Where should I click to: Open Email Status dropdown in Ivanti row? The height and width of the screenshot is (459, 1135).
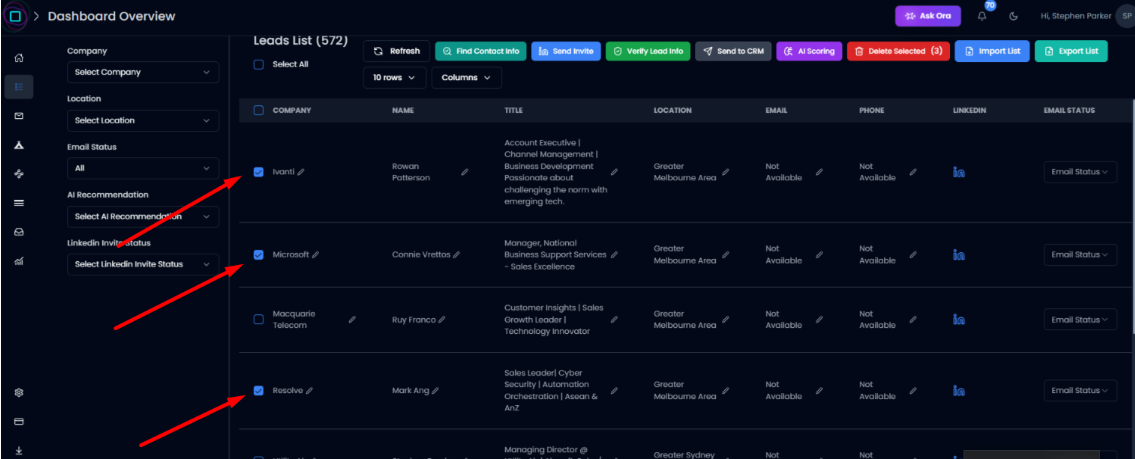1080,172
